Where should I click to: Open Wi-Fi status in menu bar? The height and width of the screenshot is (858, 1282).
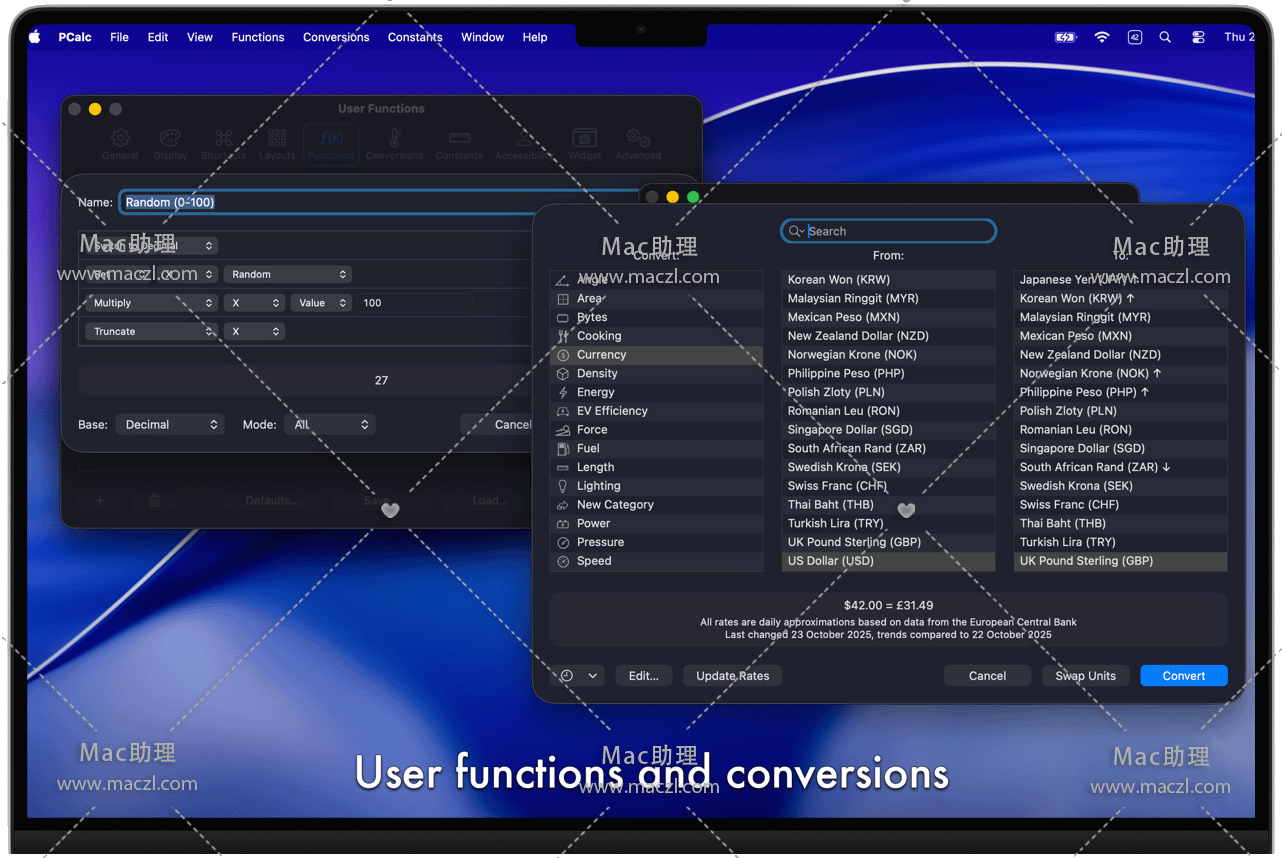point(1101,37)
